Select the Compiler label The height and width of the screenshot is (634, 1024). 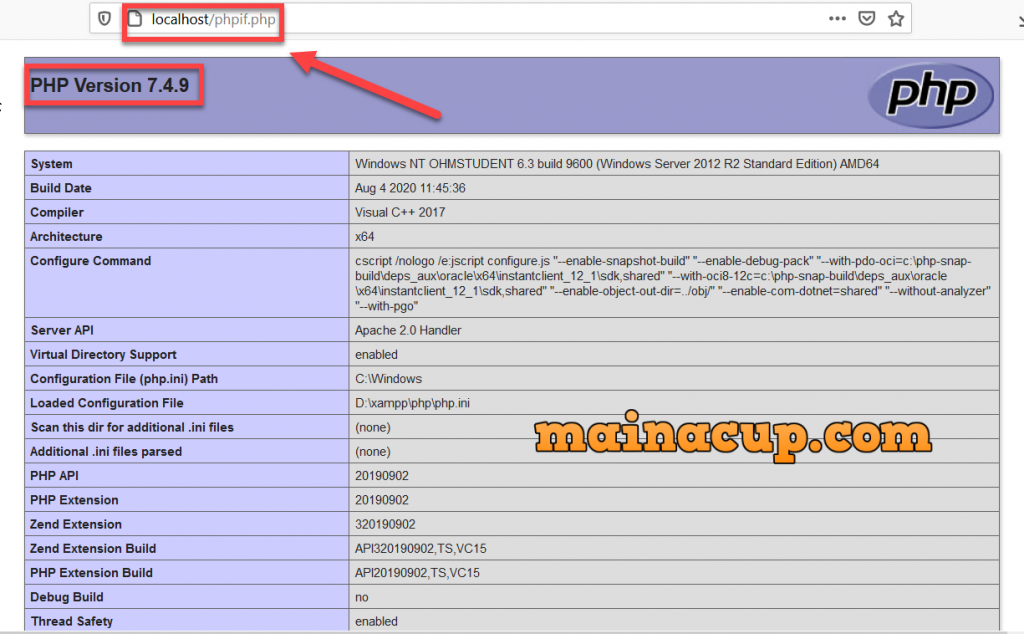coord(57,212)
